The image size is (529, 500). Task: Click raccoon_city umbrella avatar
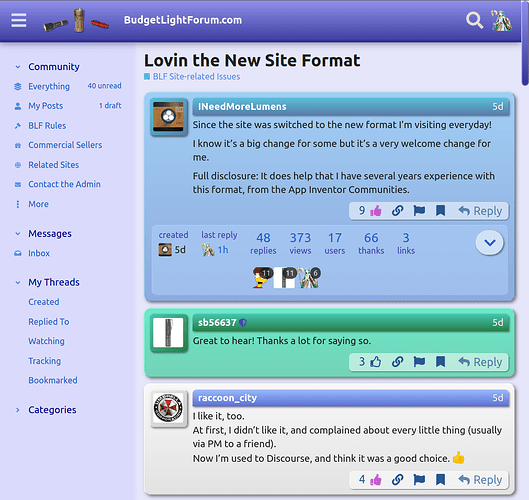[168, 408]
